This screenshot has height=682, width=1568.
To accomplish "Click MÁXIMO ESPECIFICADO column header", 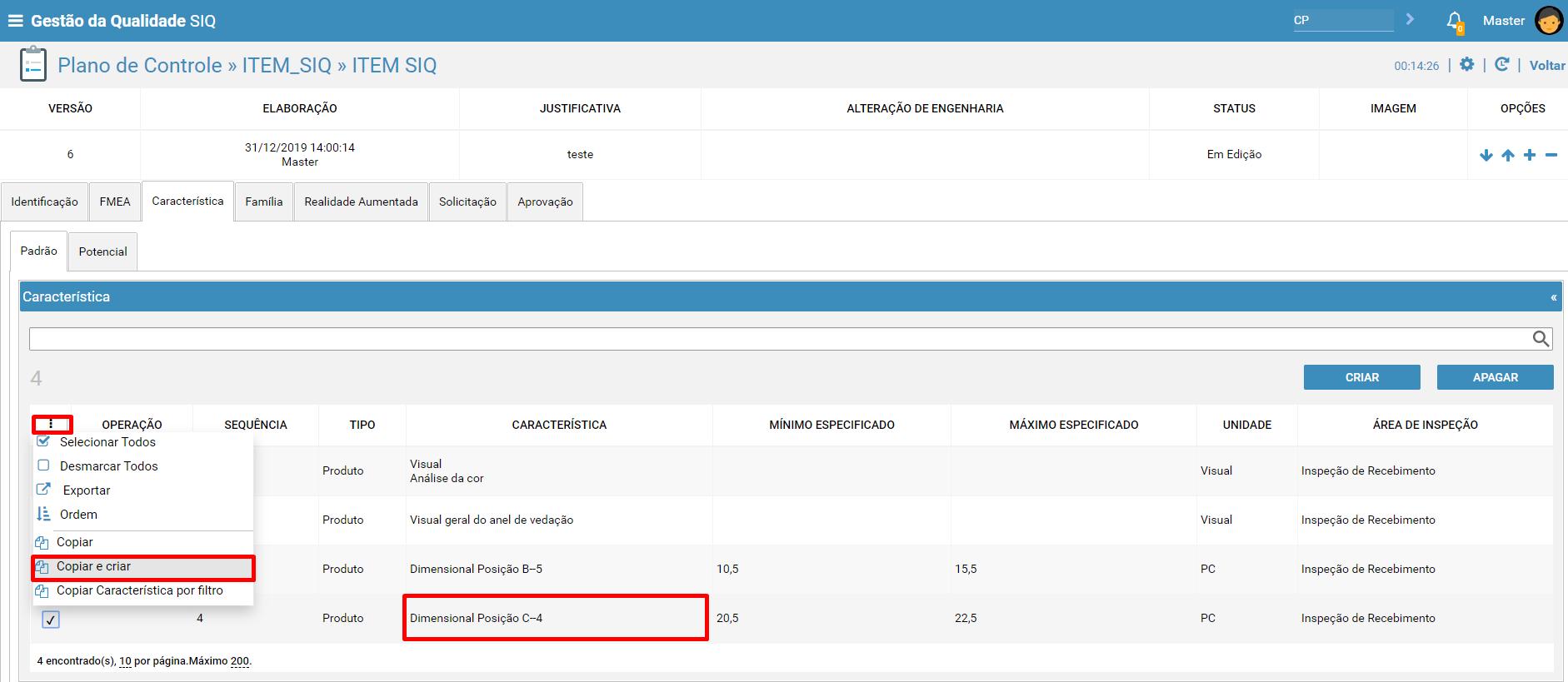I will [x=1074, y=425].
